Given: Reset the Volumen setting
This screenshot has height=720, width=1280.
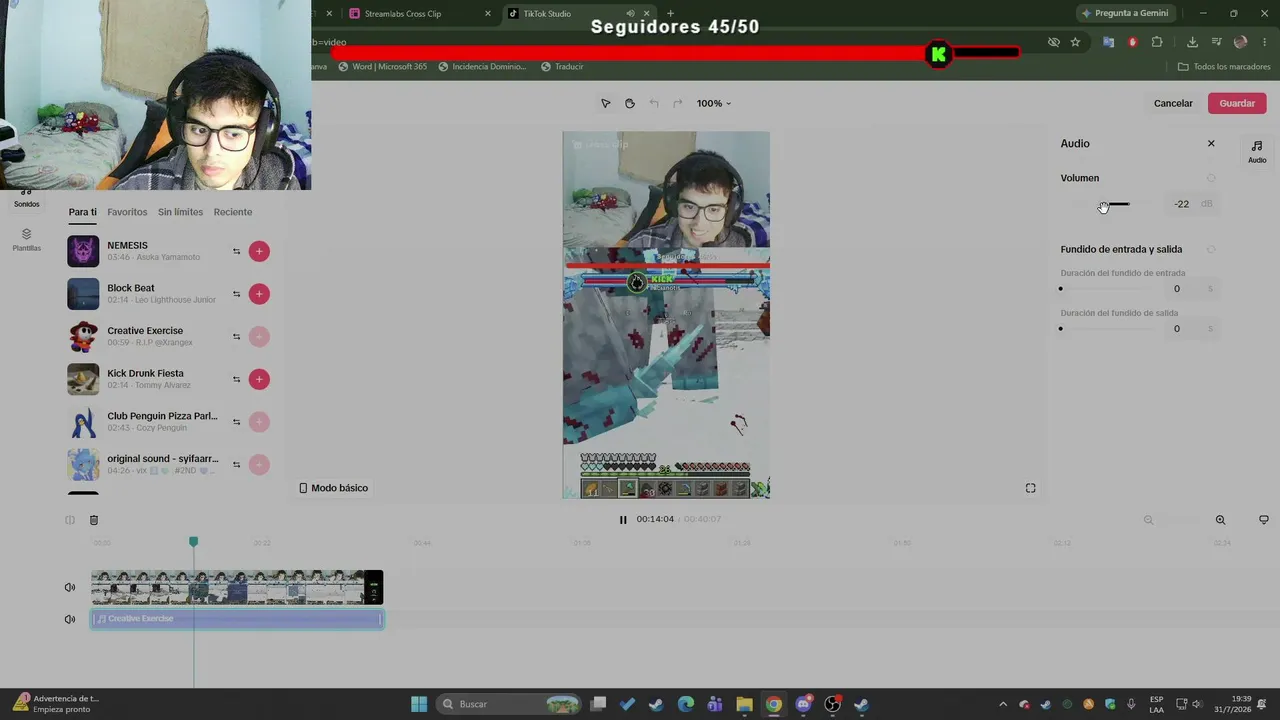Looking at the screenshot, I should [x=1211, y=178].
